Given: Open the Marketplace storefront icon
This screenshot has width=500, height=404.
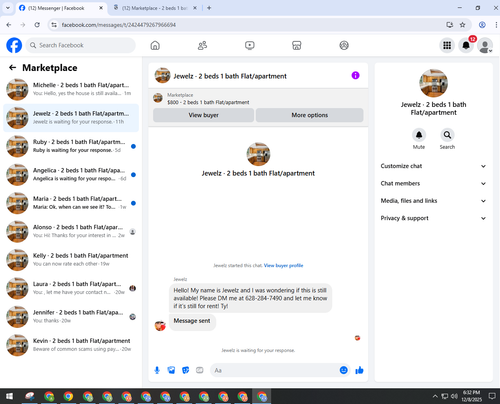Looking at the screenshot, I should pyautogui.click(x=297, y=45).
